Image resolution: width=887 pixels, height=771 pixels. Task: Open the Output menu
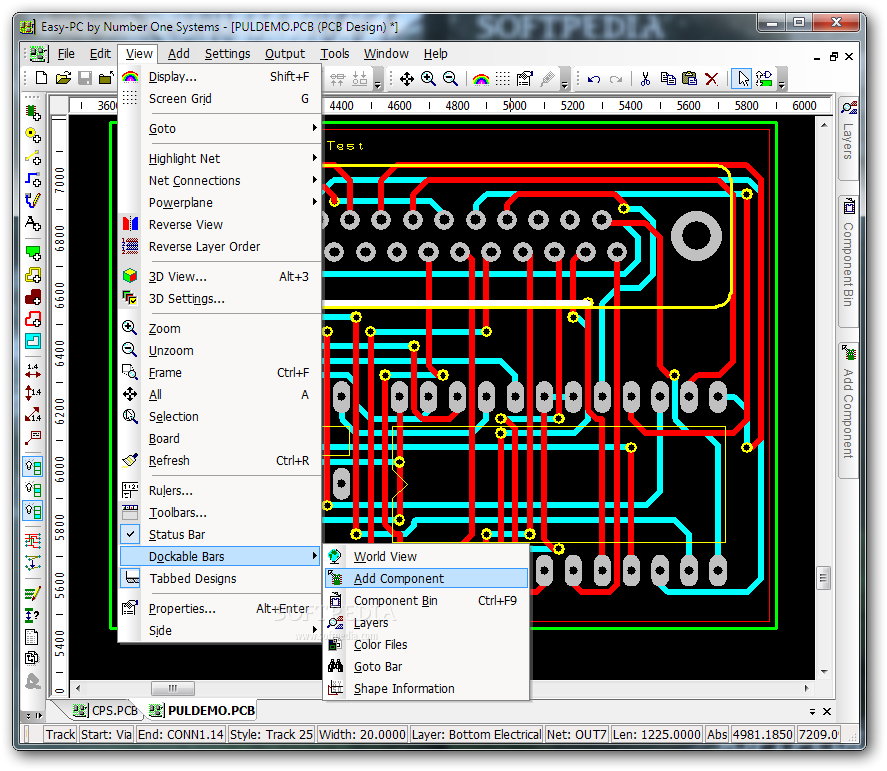(x=285, y=54)
